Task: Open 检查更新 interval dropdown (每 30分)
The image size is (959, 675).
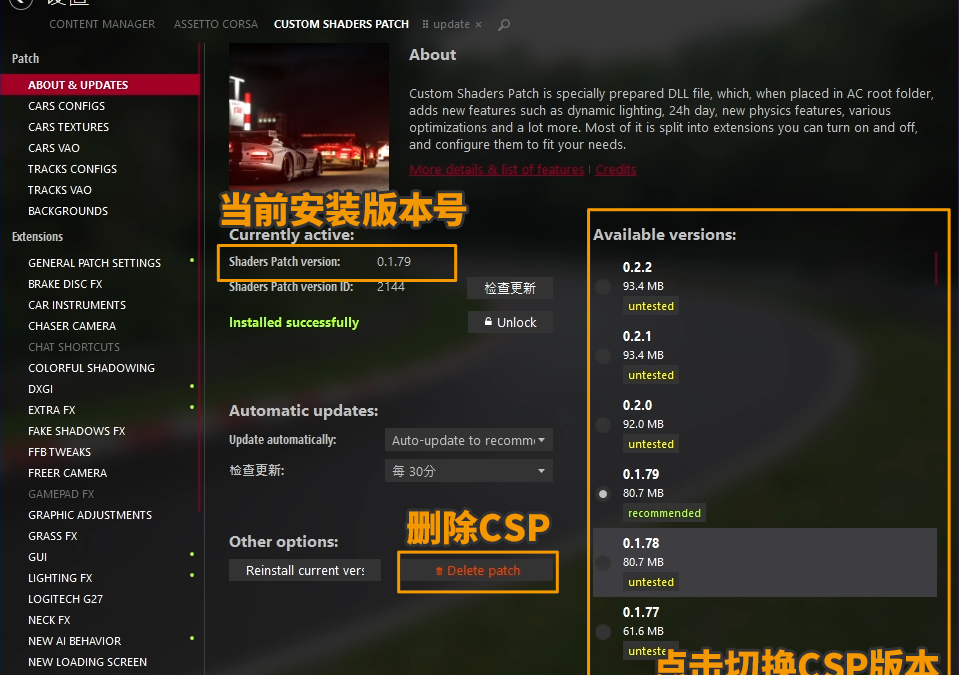Action: click(468, 471)
